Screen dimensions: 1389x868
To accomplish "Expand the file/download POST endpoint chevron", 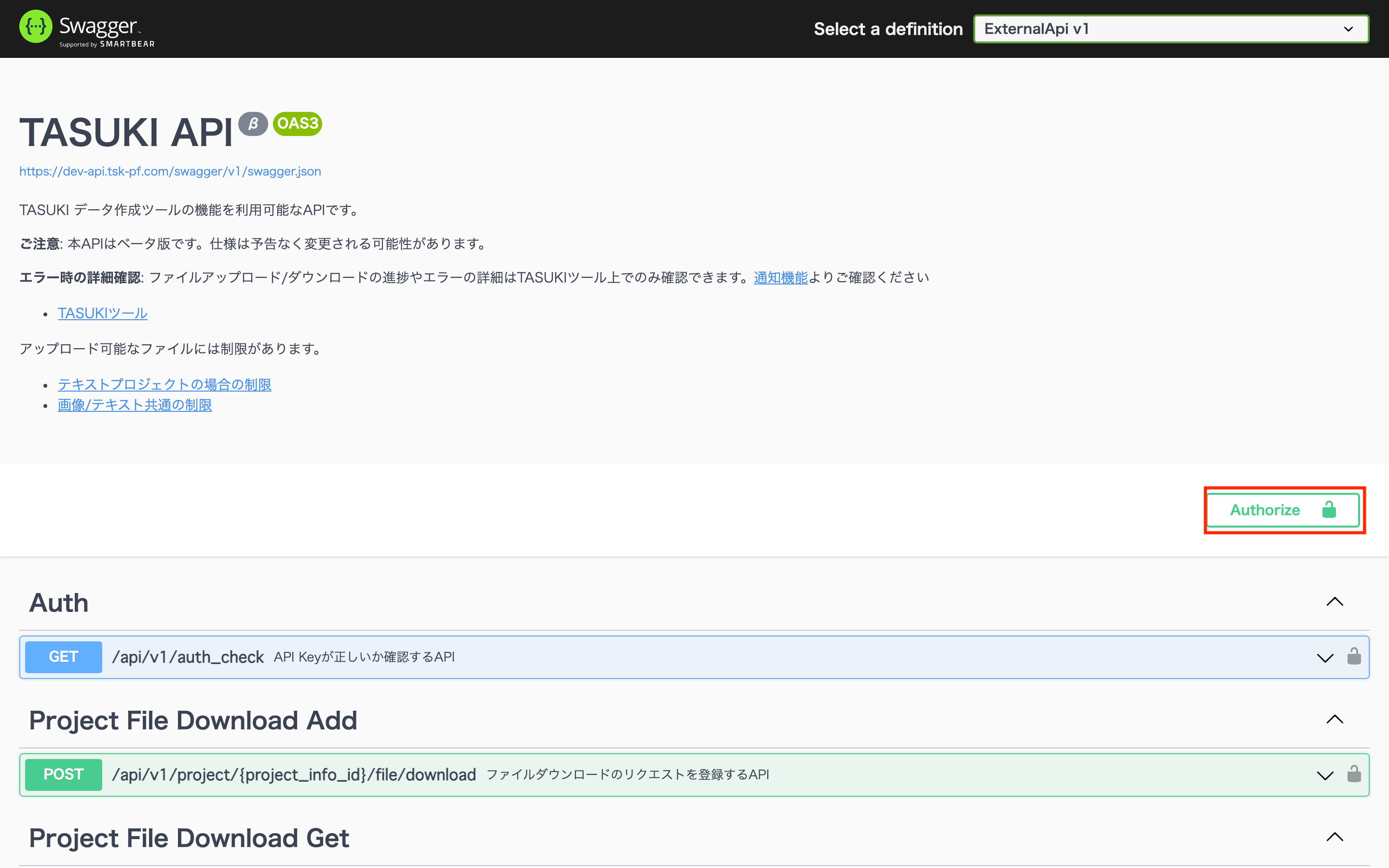I will click(x=1325, y=775).
